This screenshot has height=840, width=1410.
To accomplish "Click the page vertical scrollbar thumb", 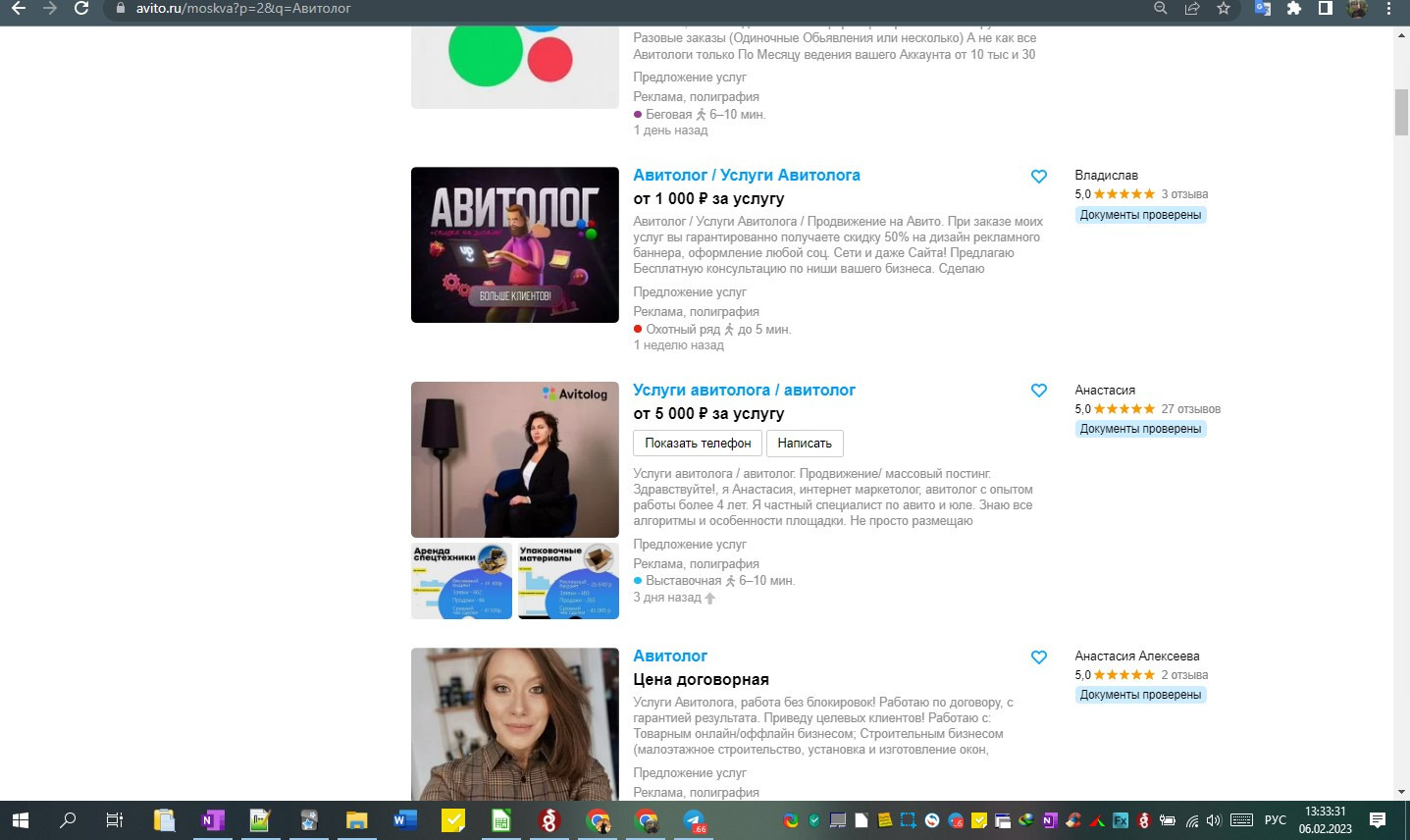I will click(1401, 112).
